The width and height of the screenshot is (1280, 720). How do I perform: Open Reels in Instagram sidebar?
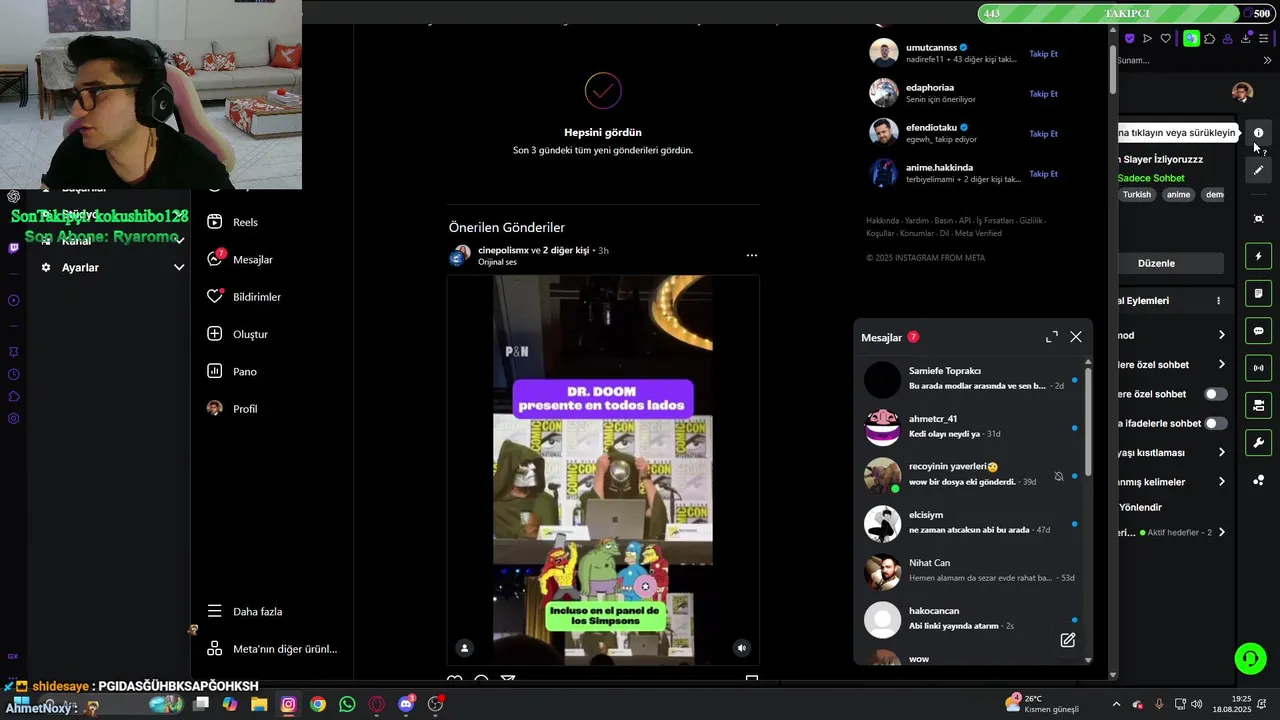232,222
